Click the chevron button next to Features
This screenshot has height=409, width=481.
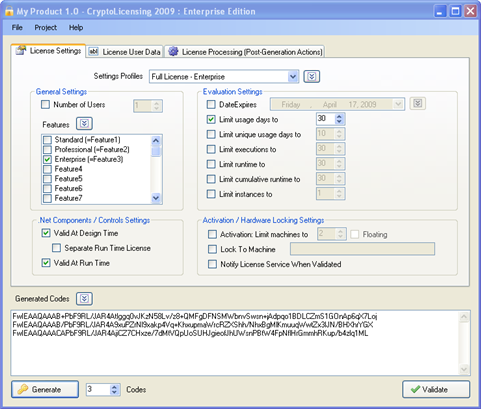(x=84, y=124)
